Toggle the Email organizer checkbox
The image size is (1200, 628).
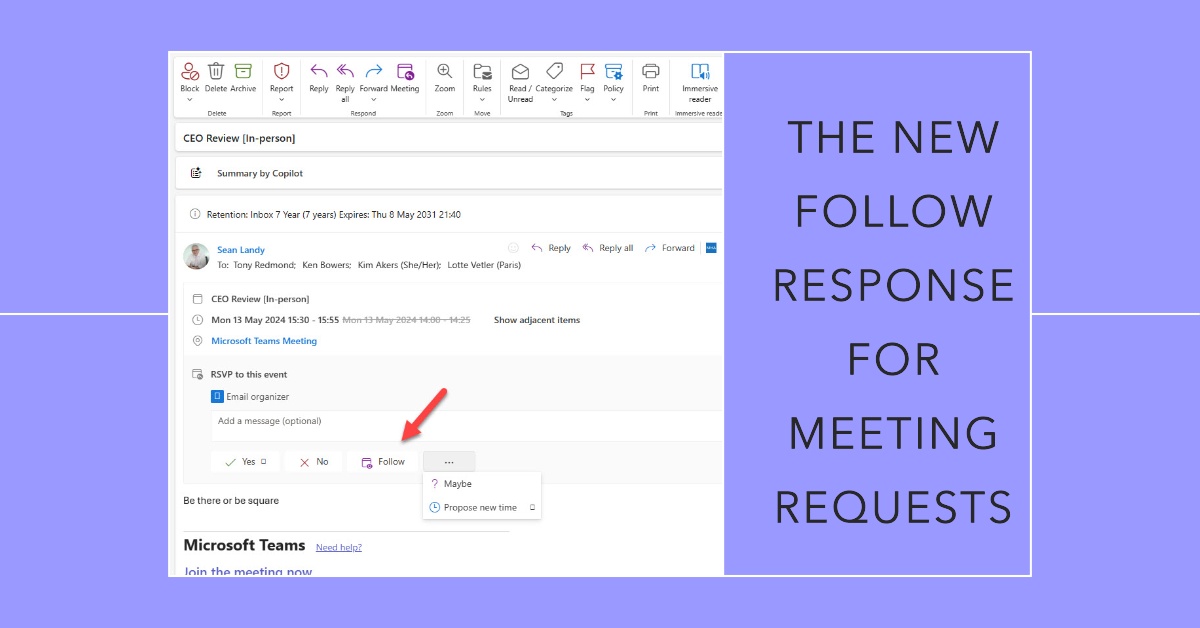(218, 397)
